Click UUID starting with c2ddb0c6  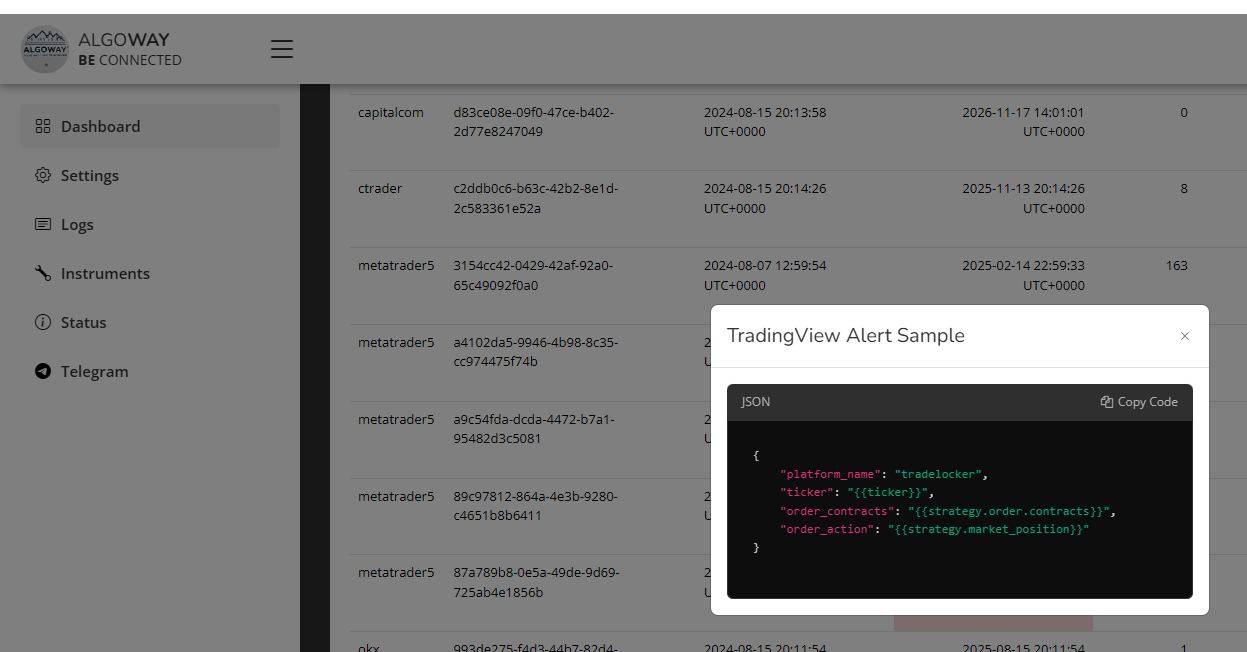point(536,199)
